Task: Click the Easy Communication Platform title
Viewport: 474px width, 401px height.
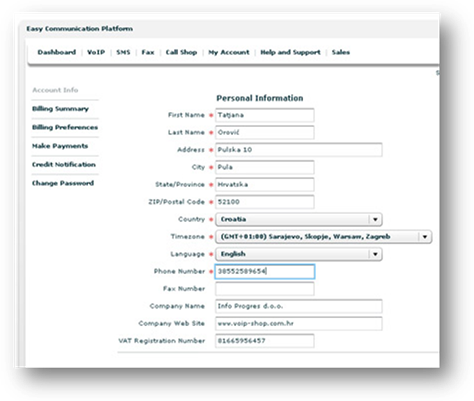Action: point(80,29)
